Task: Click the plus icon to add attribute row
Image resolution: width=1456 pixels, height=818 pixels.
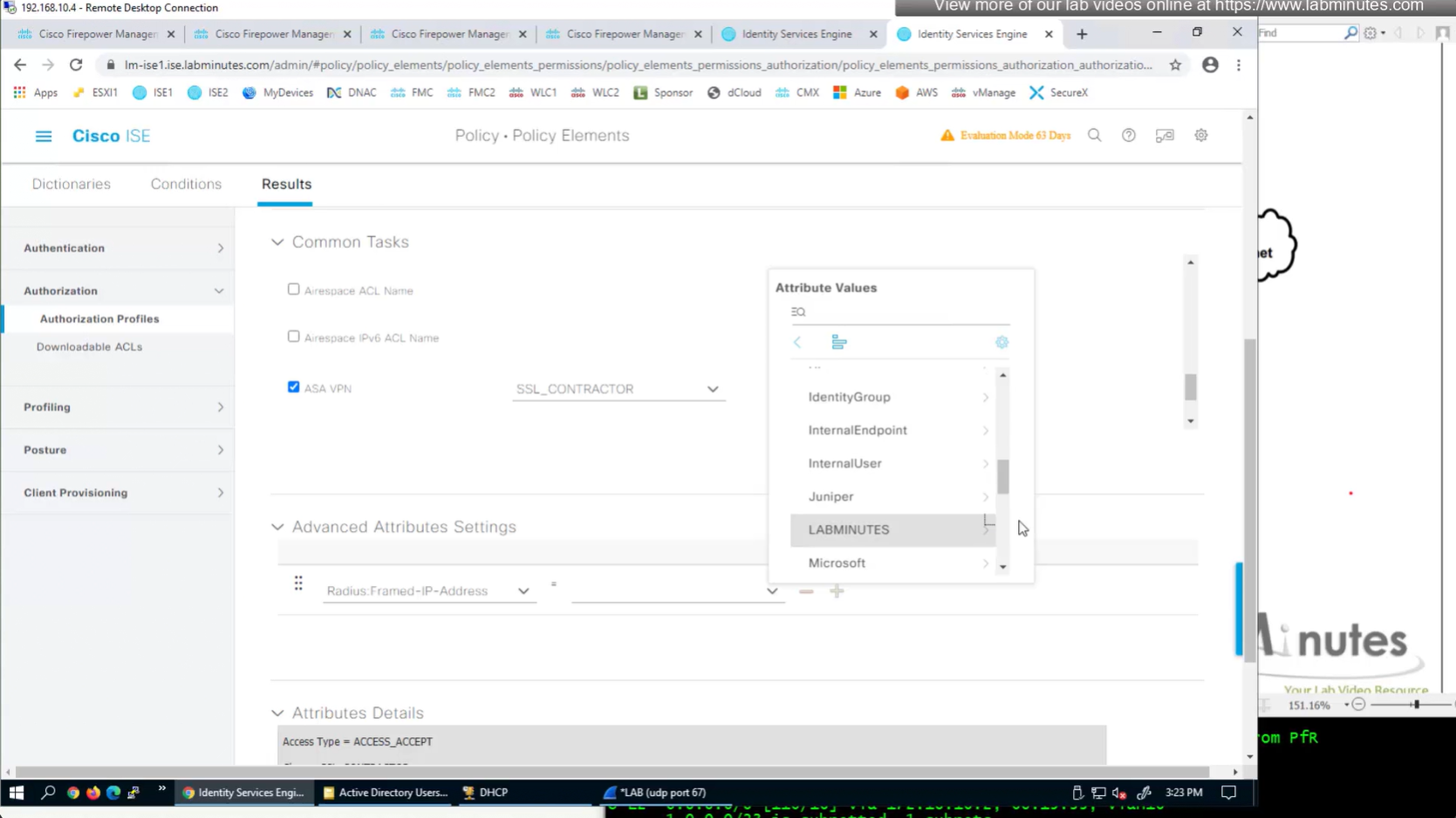Action: 837,591
